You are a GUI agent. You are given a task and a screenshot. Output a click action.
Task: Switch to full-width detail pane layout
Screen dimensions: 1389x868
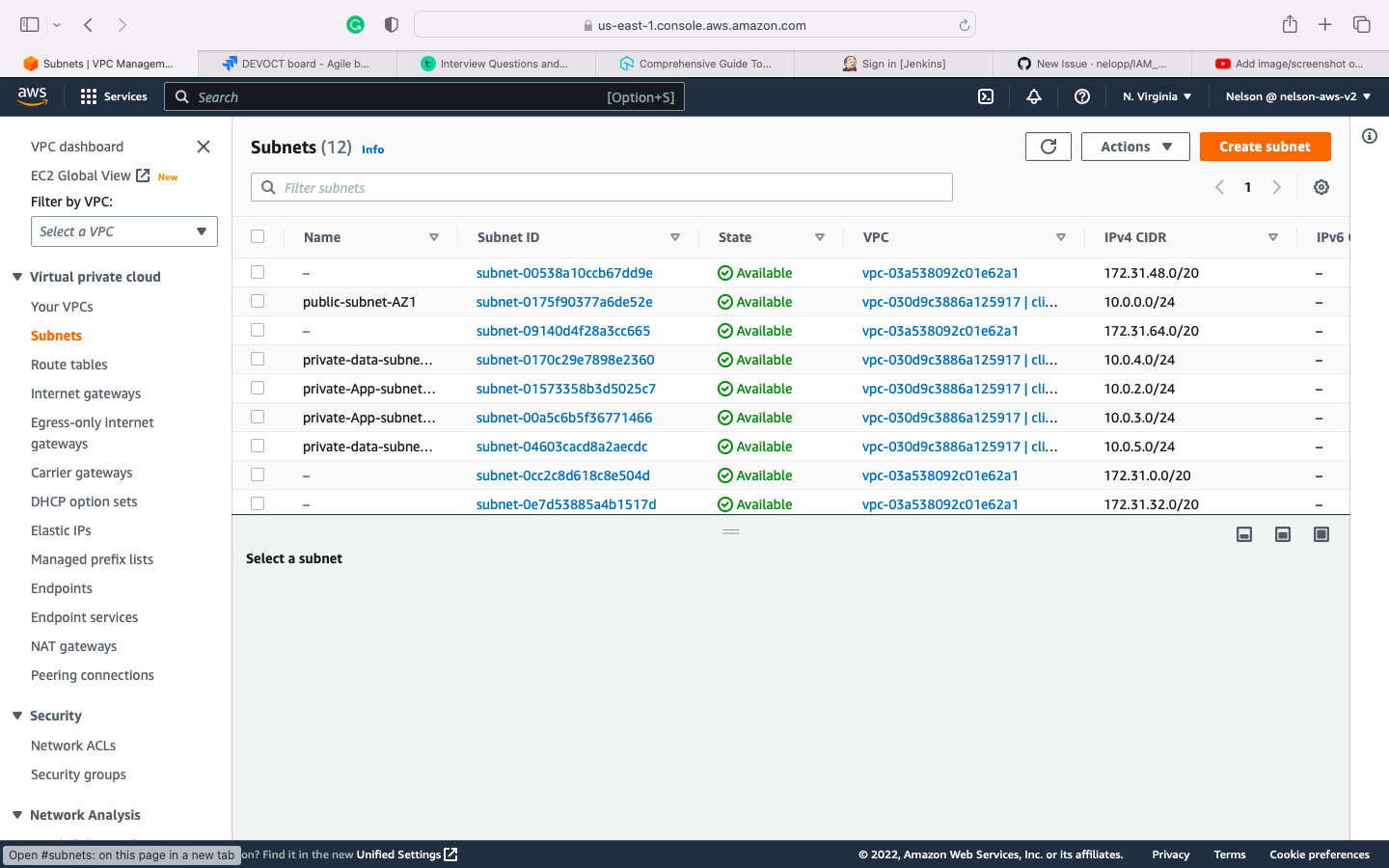pos(1321,533)
